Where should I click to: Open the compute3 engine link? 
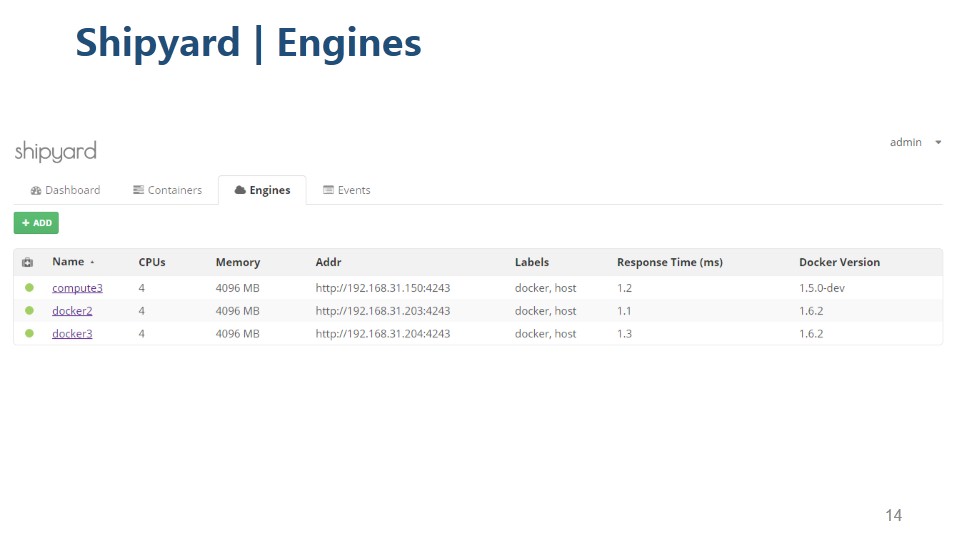[x=77, y=288]
